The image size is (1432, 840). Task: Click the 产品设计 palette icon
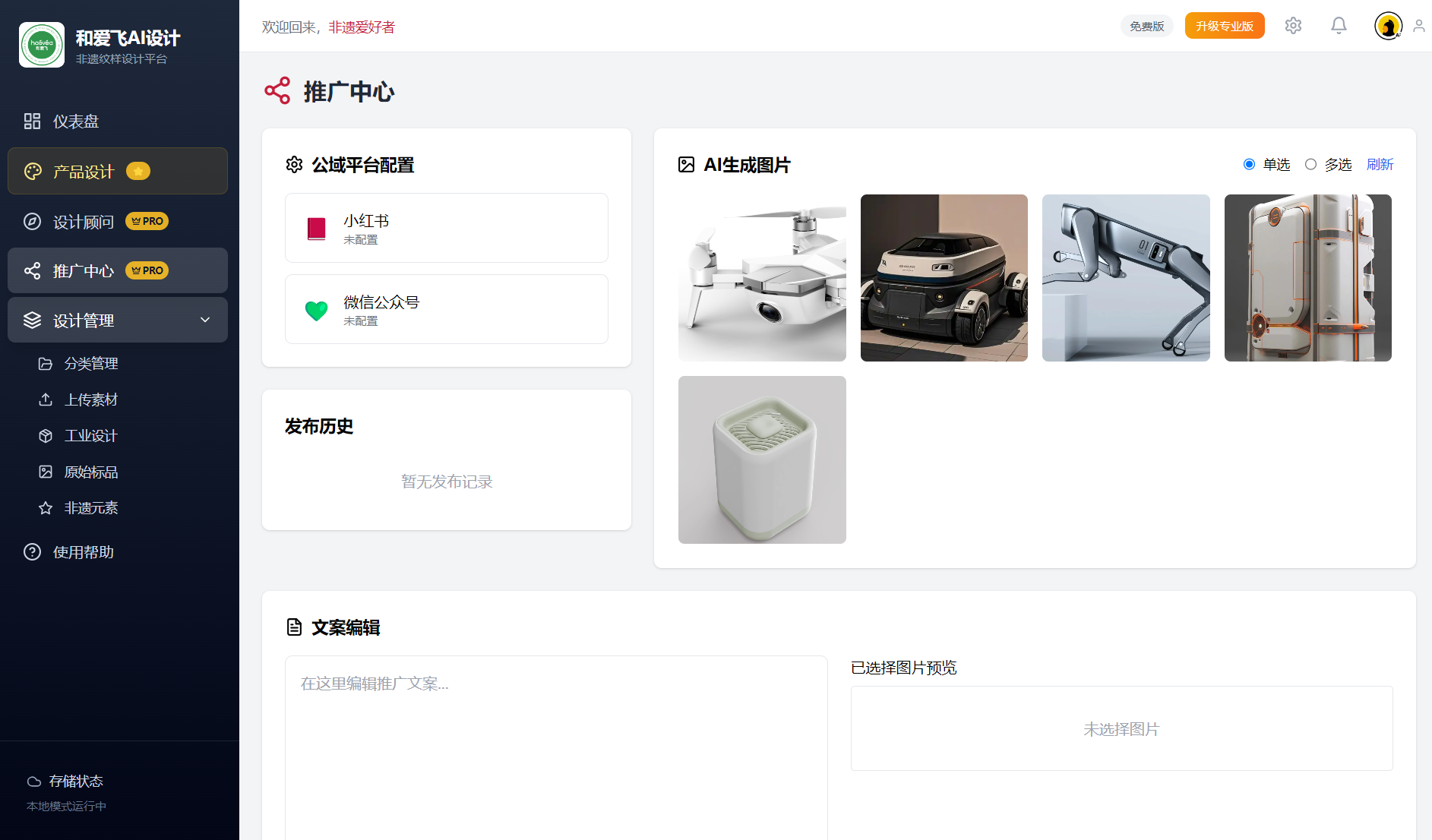point(33,172)
